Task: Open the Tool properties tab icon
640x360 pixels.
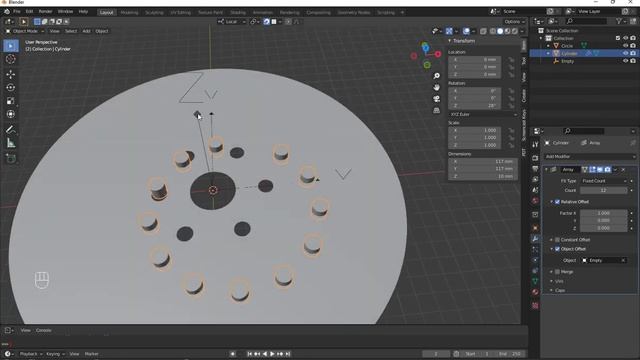Action: [535, 144]
